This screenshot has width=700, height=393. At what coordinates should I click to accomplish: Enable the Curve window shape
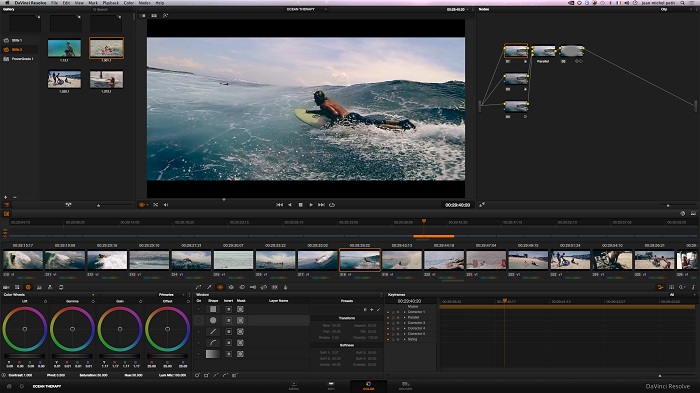point(213,343)
